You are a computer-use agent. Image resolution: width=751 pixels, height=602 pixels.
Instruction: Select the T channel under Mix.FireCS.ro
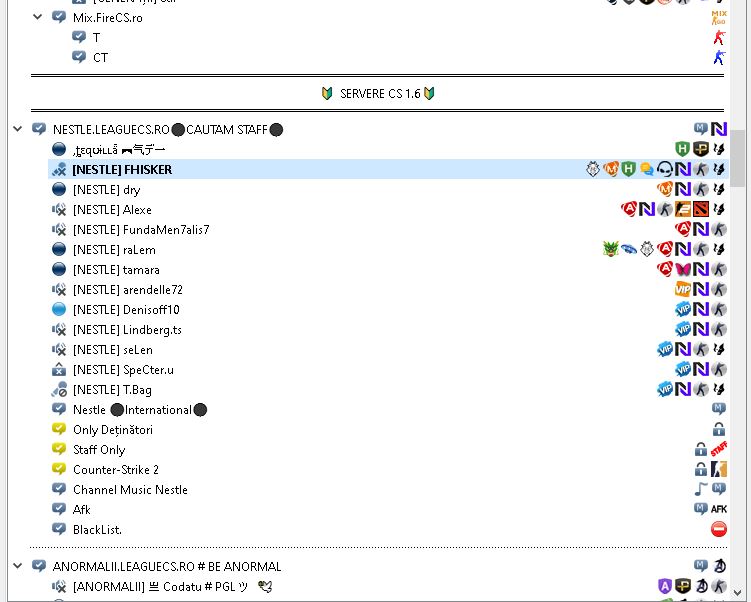(x=96, y=37)
